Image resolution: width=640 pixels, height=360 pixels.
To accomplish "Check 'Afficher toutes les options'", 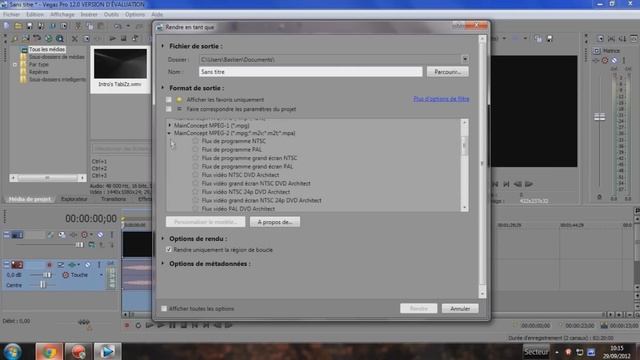I will [x=164, y=309].
